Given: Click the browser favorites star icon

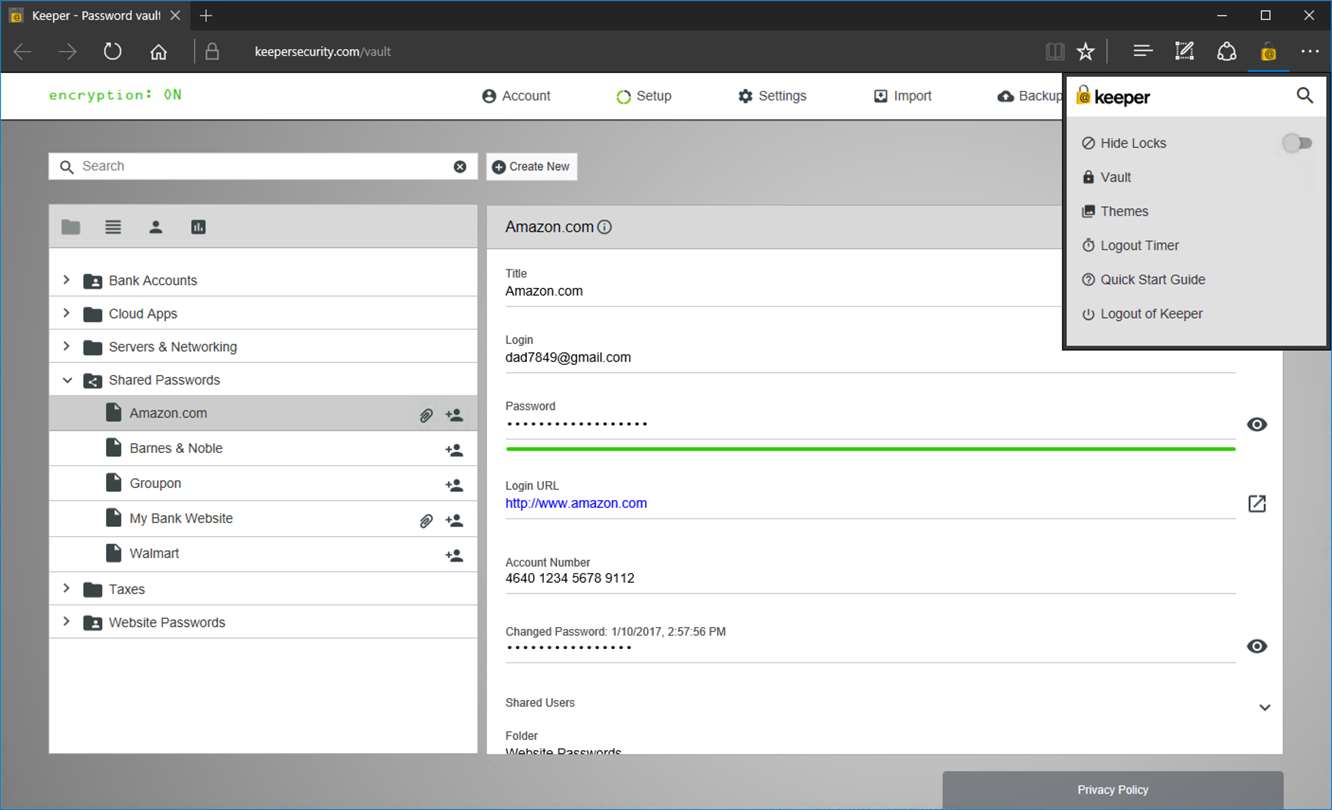Looking at the screenshot, I should tap(1086, 51).
